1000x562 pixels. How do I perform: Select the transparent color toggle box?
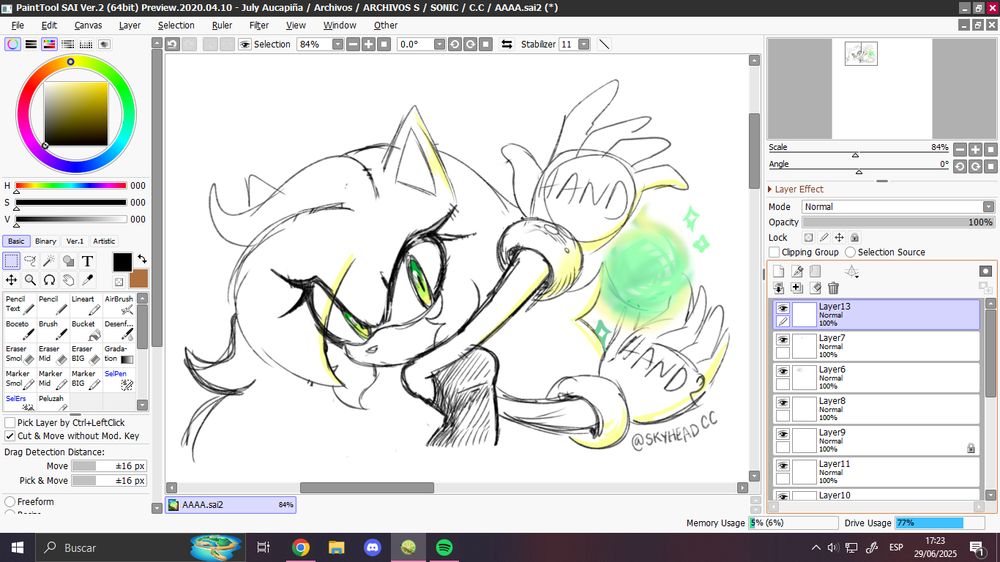(x=119, y=281)
